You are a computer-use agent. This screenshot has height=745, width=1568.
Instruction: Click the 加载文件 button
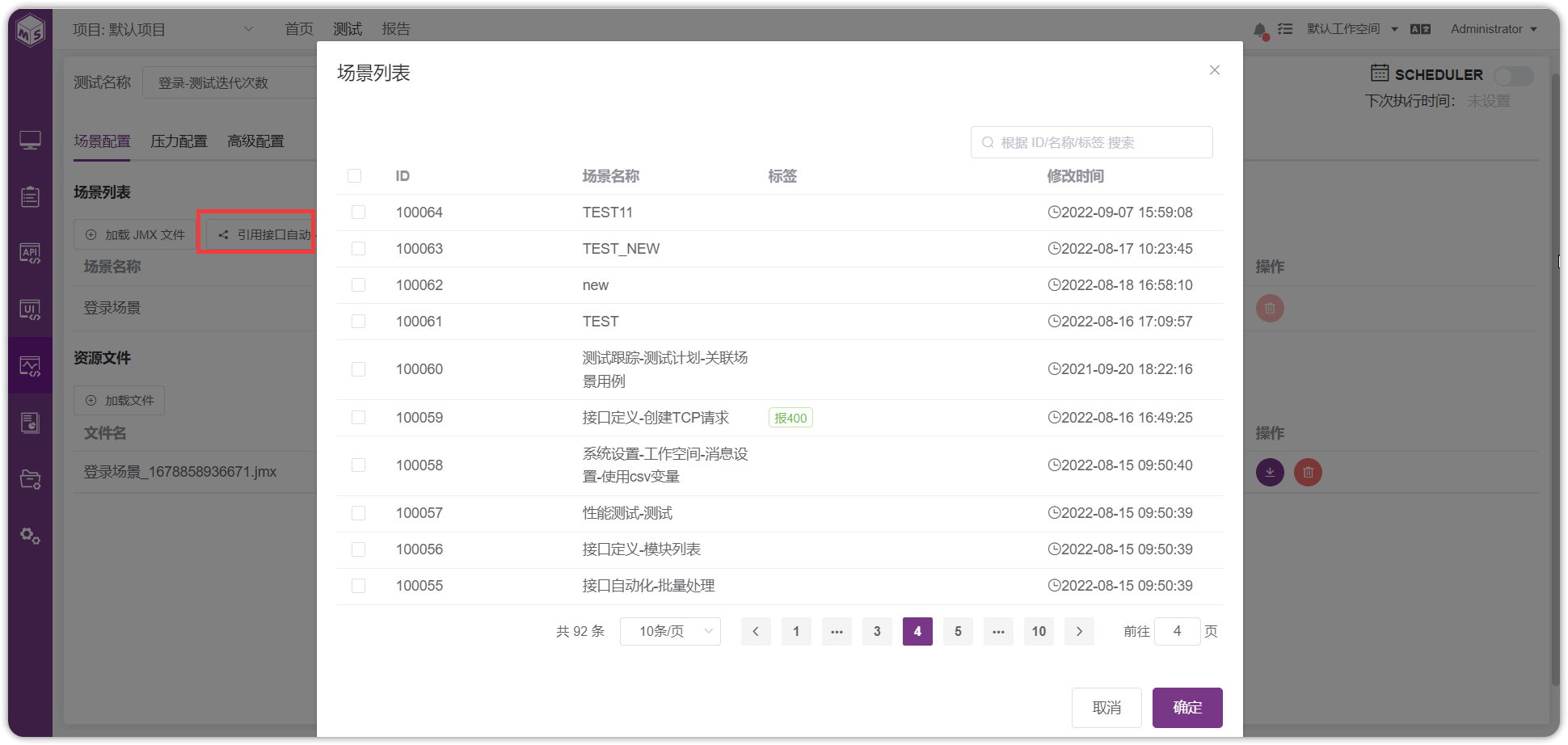click(119, 400)
